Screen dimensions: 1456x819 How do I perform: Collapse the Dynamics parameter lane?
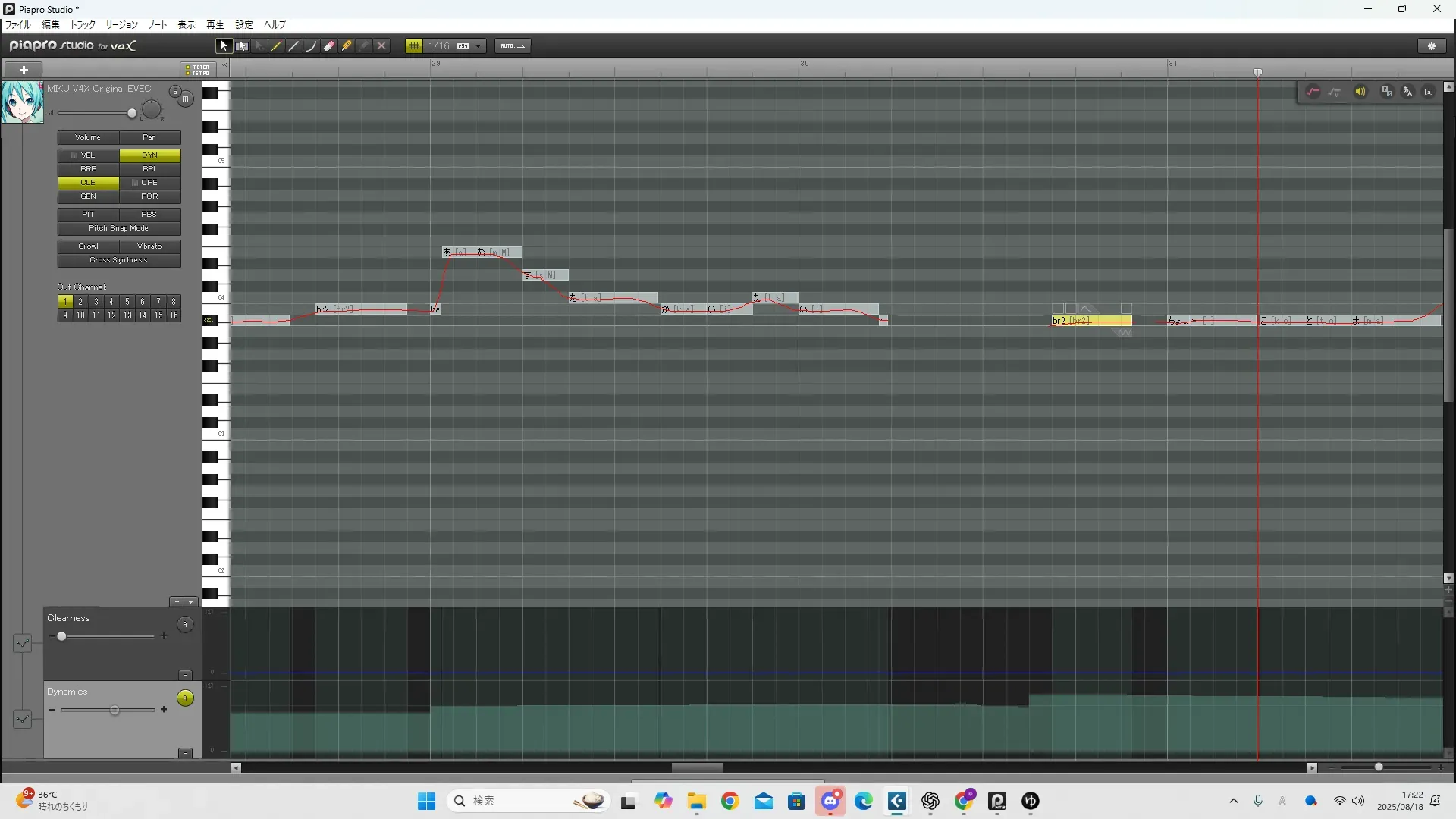185,753
